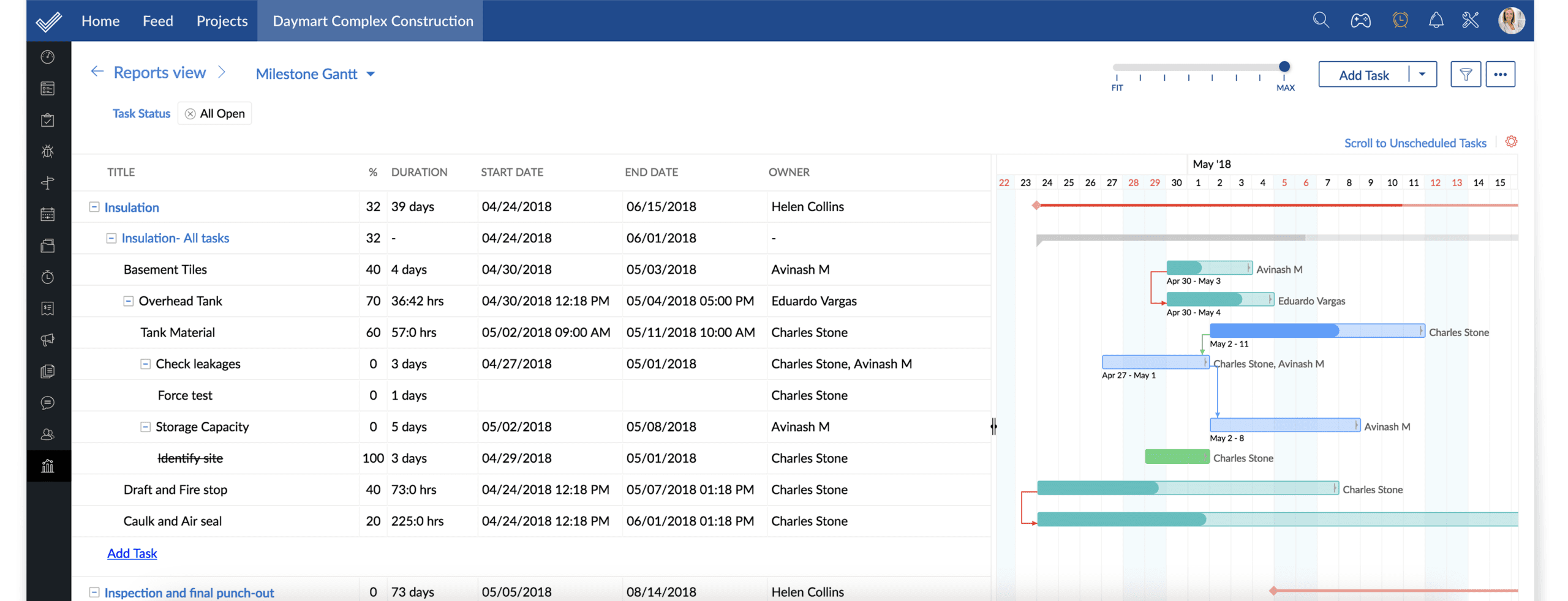Select the Invoices icon in the sidebar

(48, 308)
